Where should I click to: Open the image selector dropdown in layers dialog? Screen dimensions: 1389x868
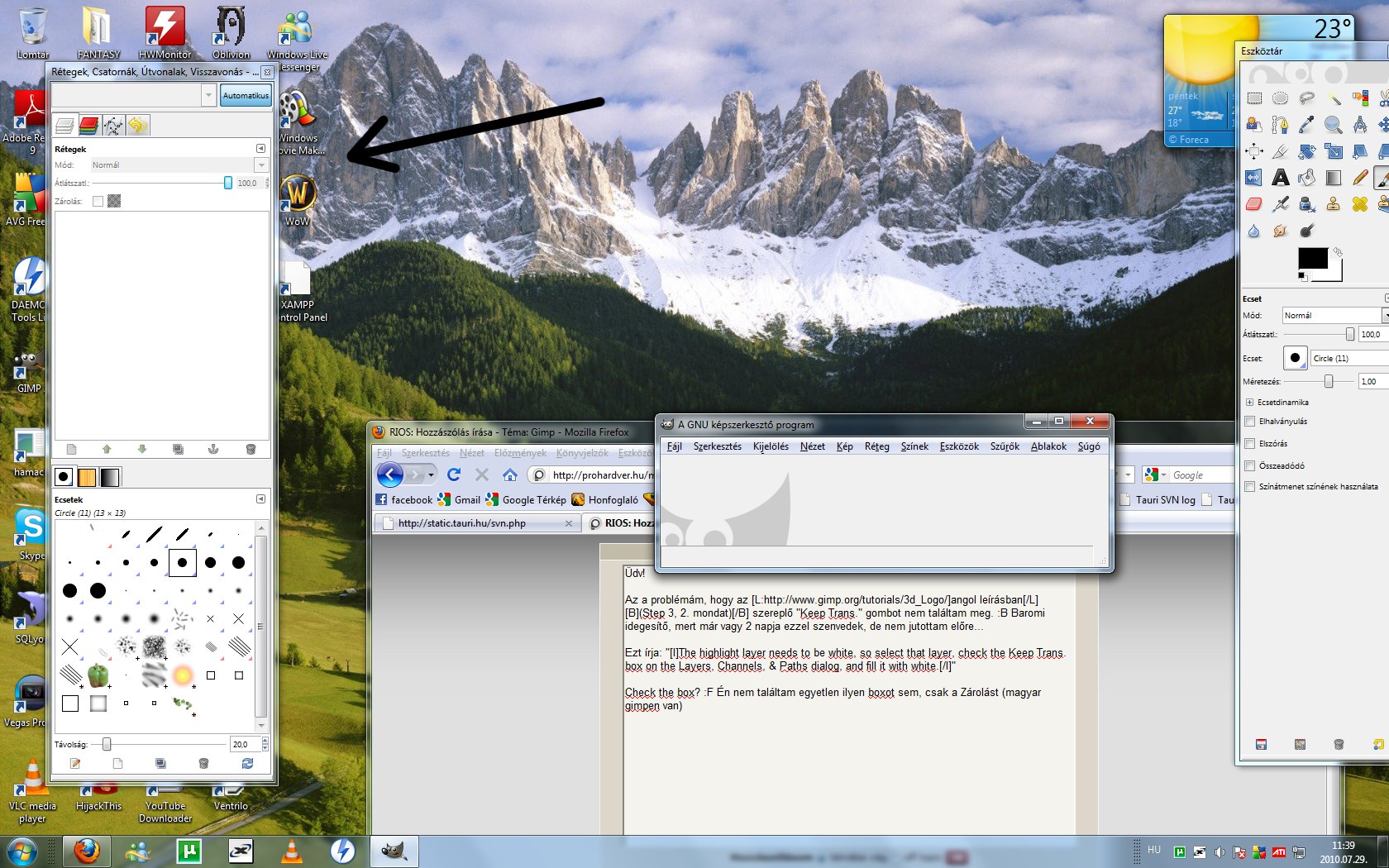pos(134,96)
